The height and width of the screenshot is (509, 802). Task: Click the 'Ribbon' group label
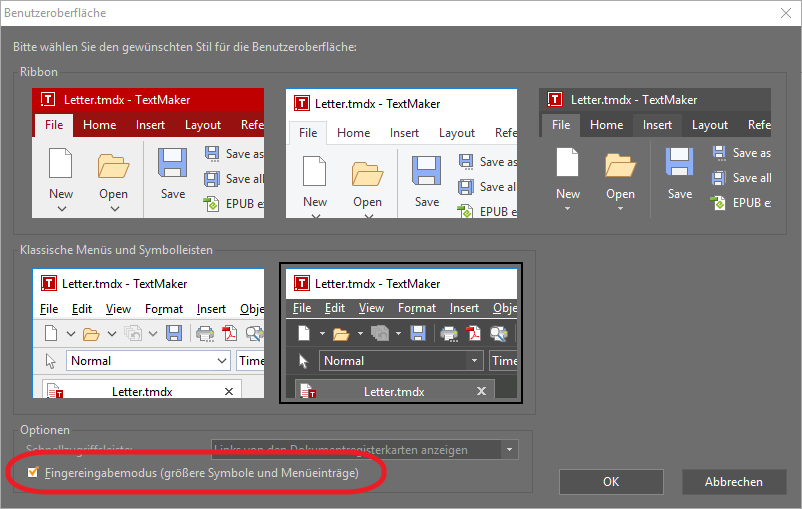click(38, 72)
